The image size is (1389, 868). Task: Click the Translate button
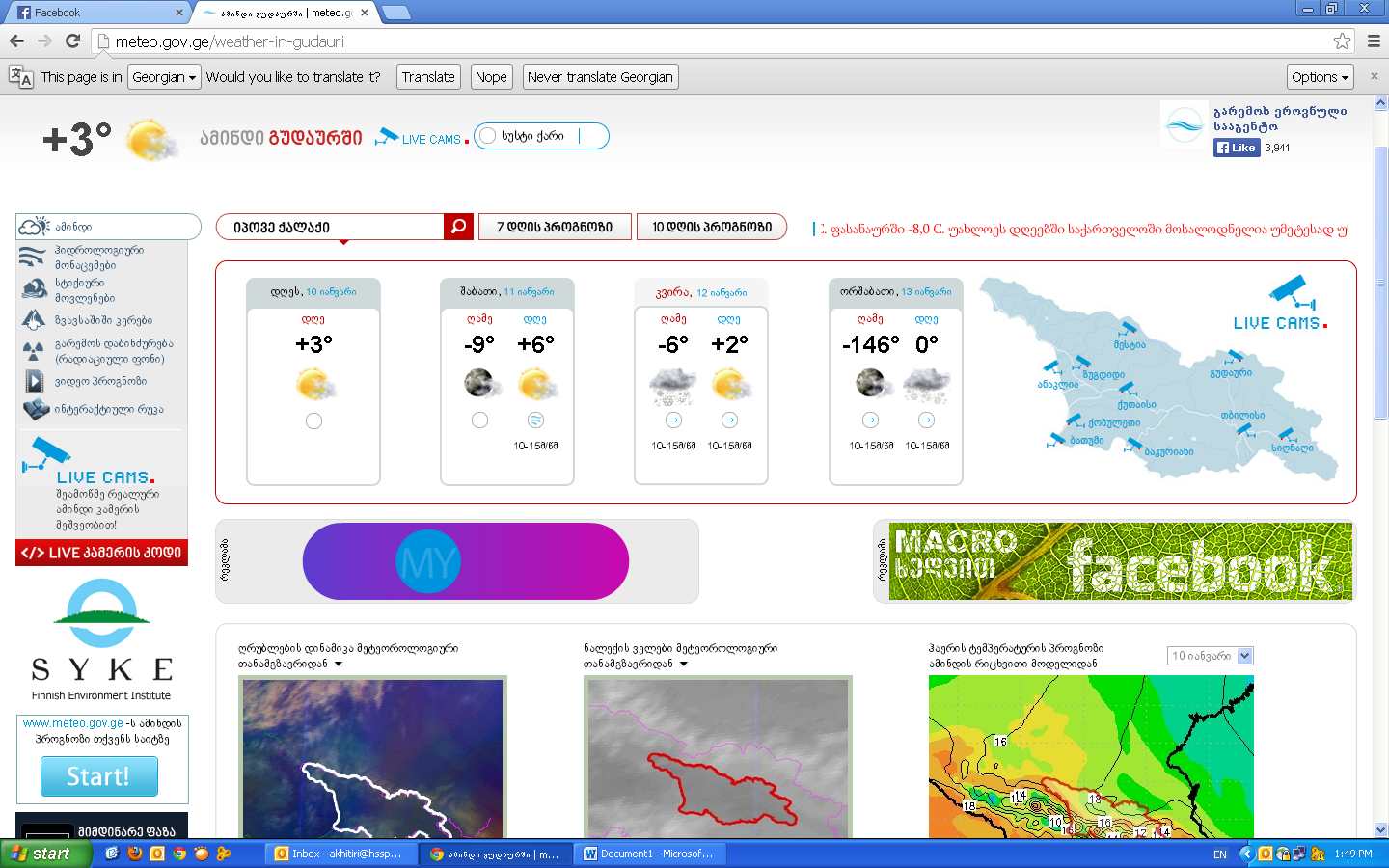pos(428,77)
